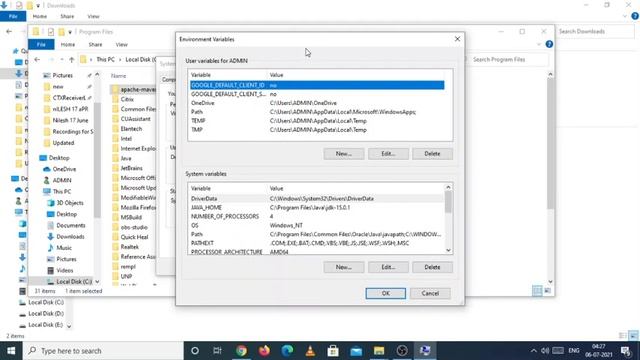Select the DriverData system variable
Viewport: 640px width, 360px height.
pyautogui.click(x=317, y=198)
